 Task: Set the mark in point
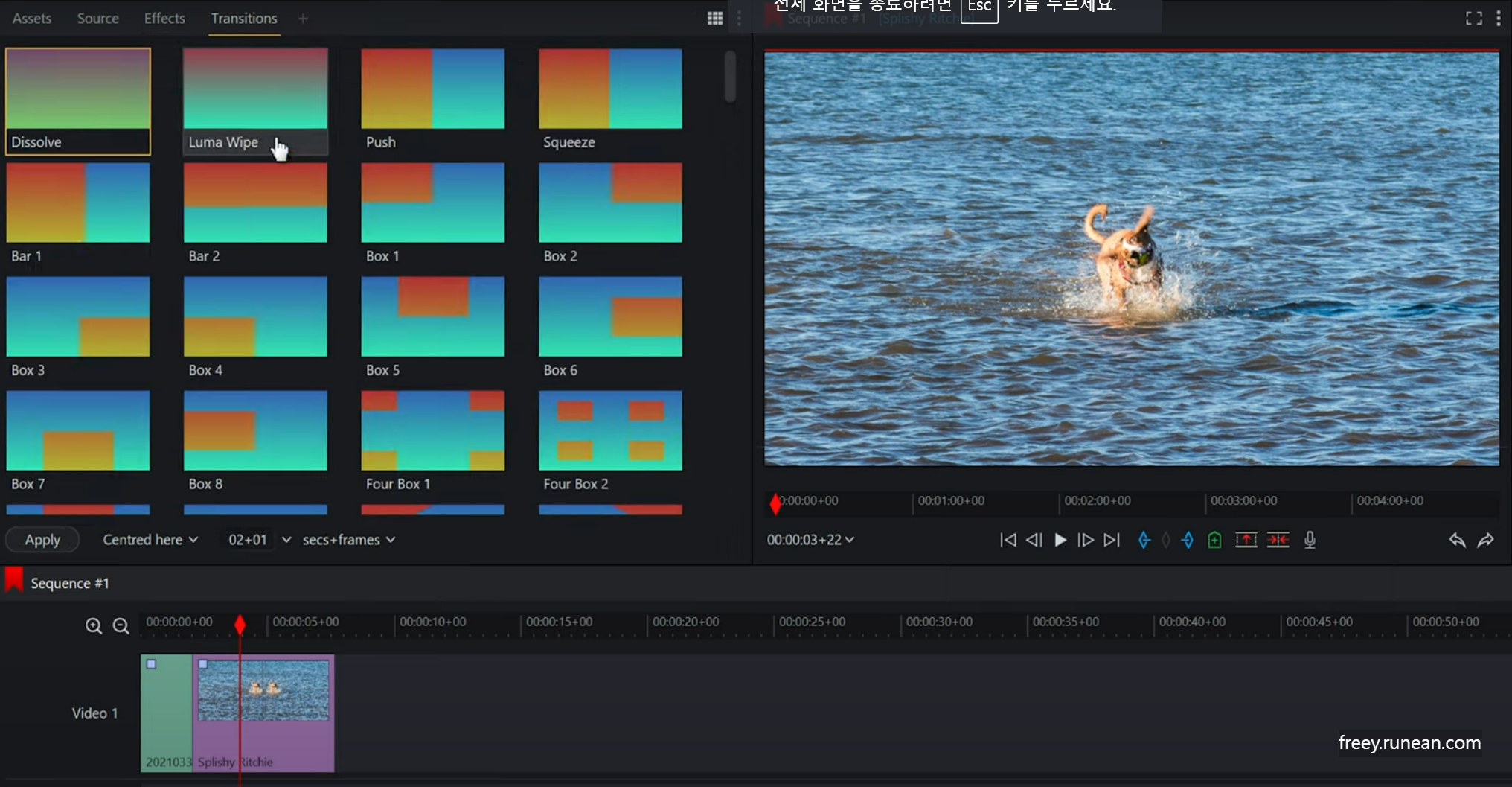tap(1144, 540)
